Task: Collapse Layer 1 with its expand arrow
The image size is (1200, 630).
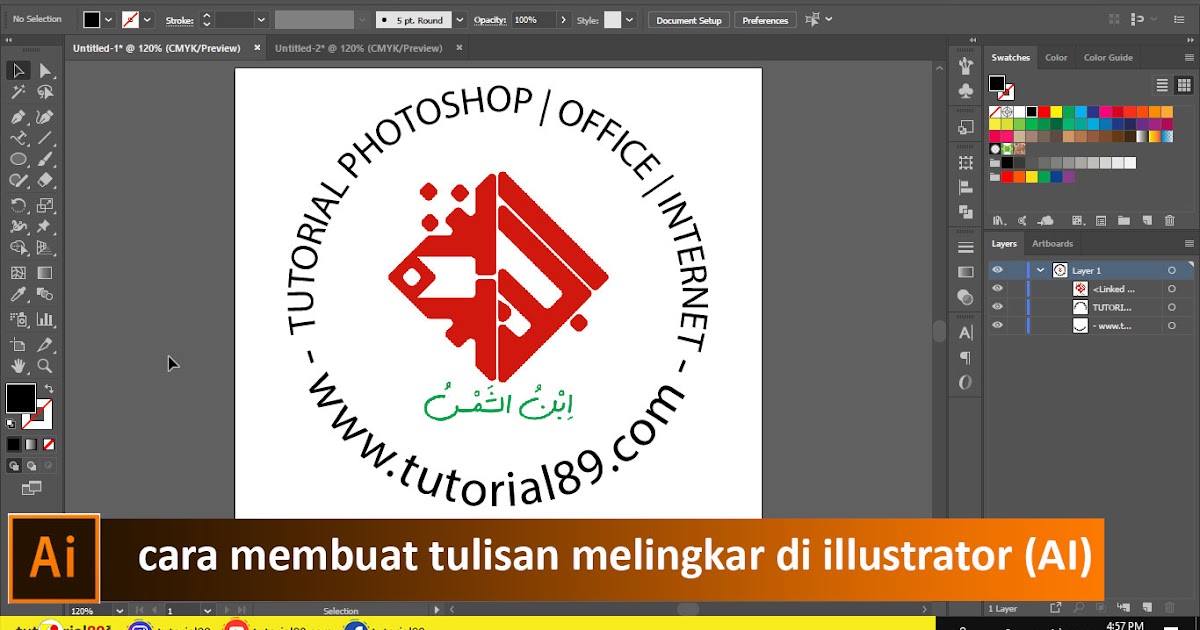Action: tap(1040, 270)
